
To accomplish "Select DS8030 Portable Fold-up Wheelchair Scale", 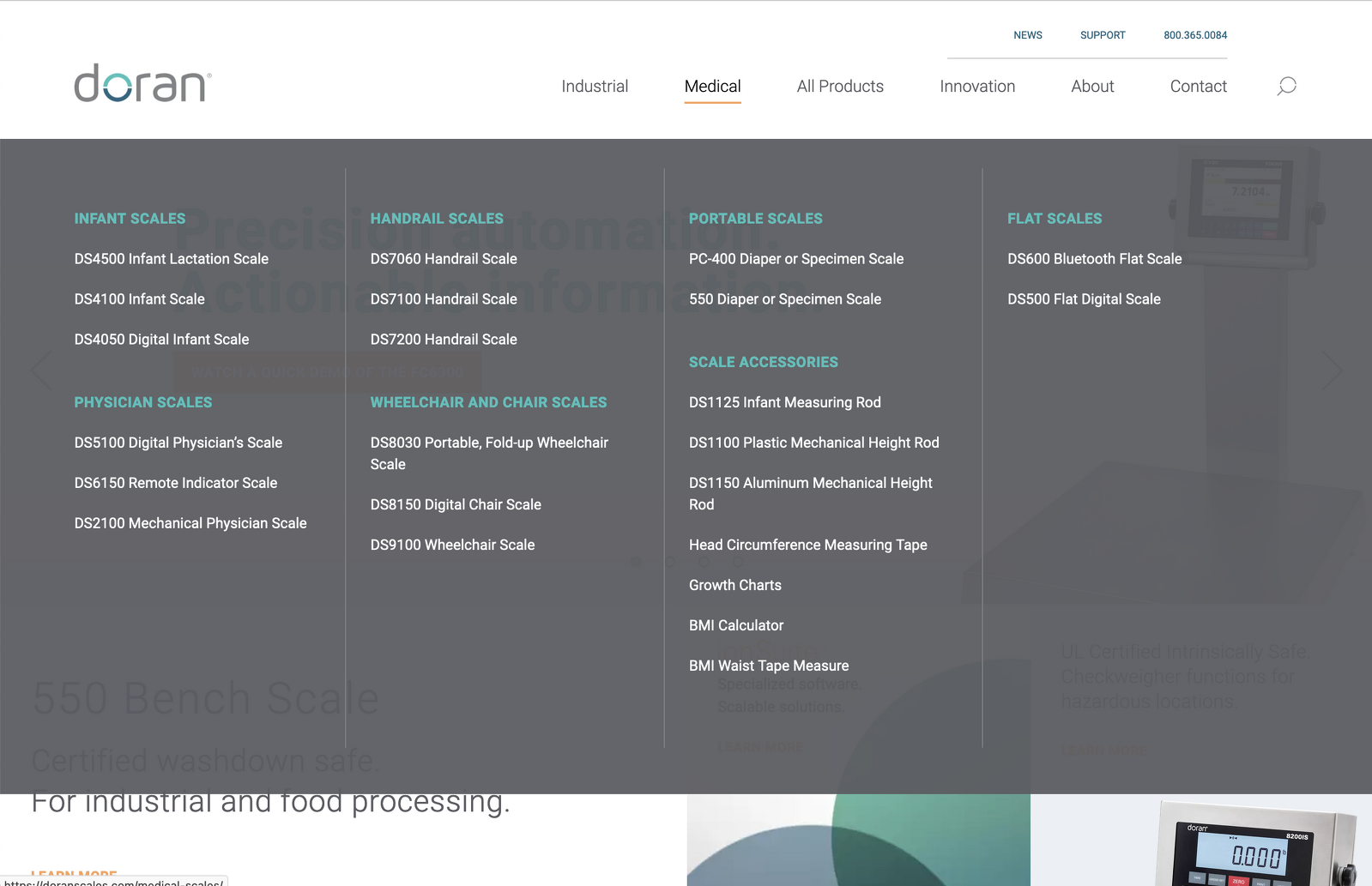I will (x=489, y=453).
